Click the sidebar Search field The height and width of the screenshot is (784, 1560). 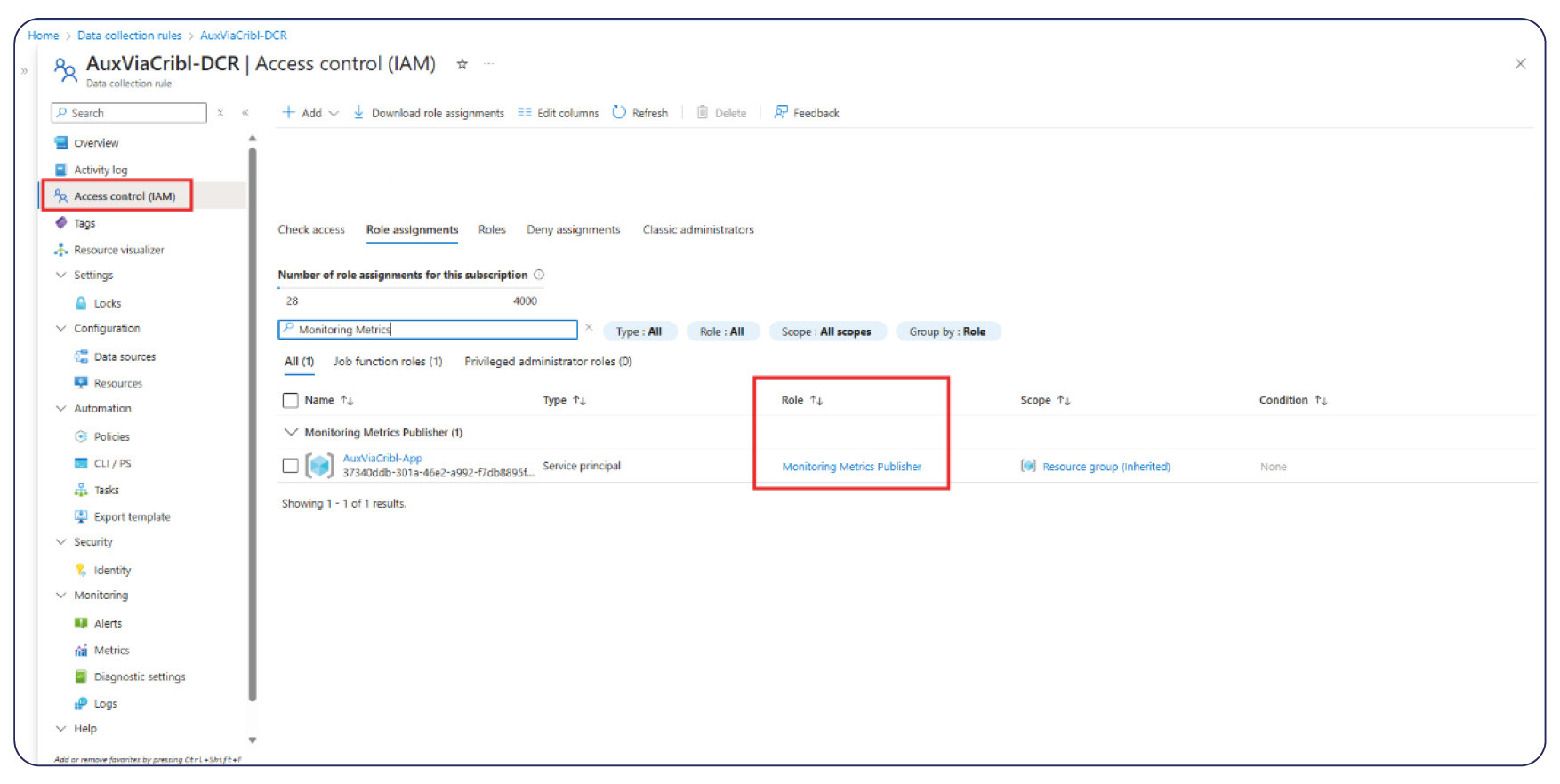point(129,113)
